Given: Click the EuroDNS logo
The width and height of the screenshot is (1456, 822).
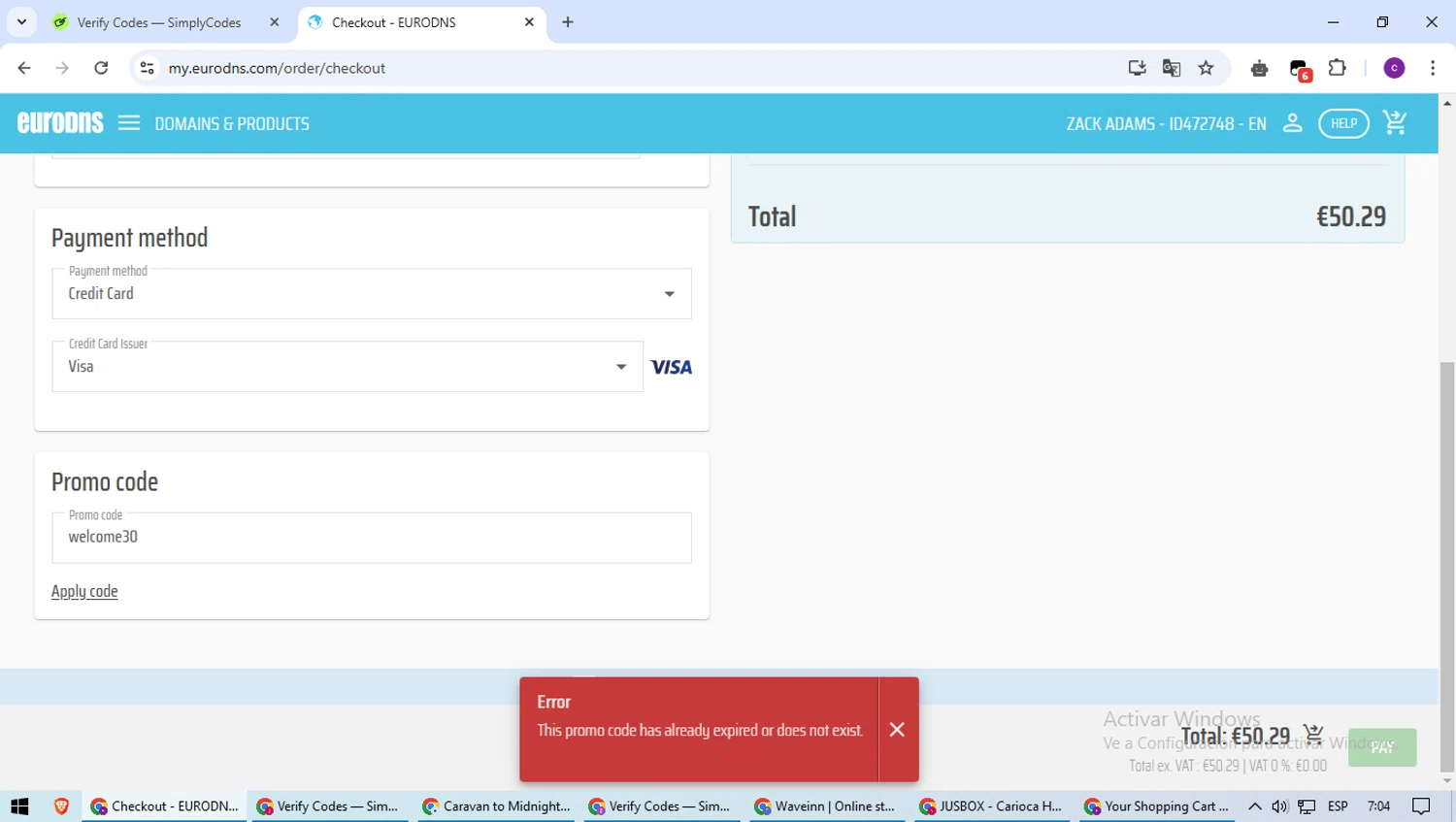Looking at the screenshot, I should [60, 123].
